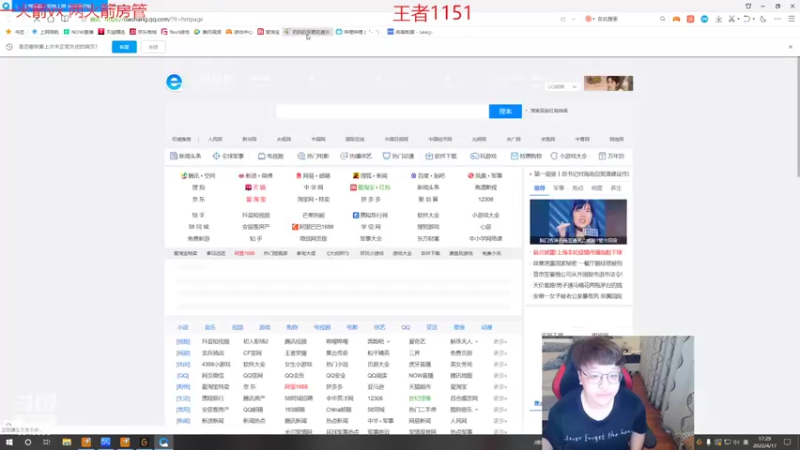The image size is (800, 450).
Task: Open File Explorer from the taskbar
Action: [66, 442]
